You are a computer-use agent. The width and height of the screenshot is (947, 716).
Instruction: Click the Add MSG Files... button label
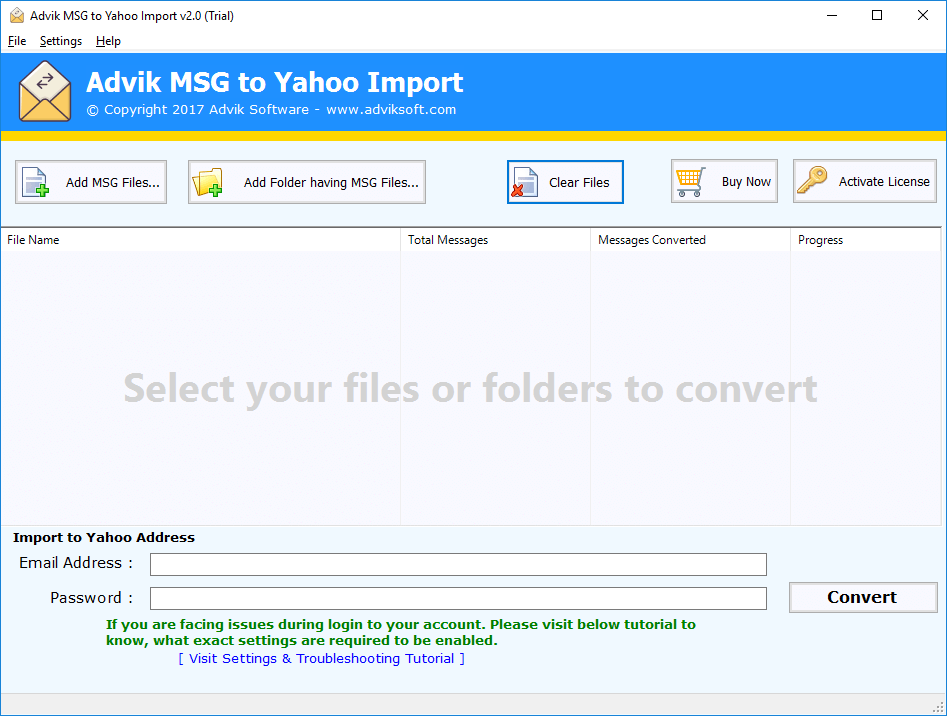(113, 182)
